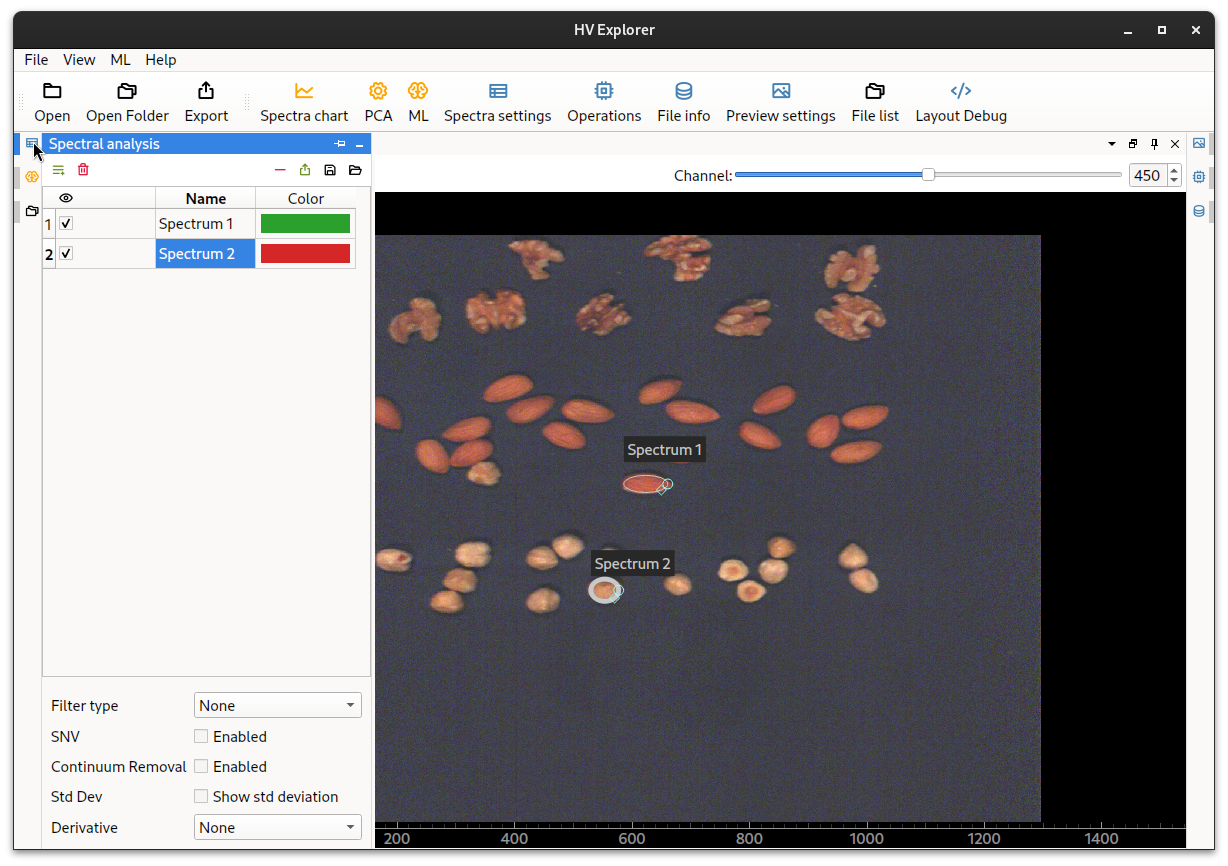Increase channel with spinbox up arrow
1228x866 pixels.
coord(1174,170)
